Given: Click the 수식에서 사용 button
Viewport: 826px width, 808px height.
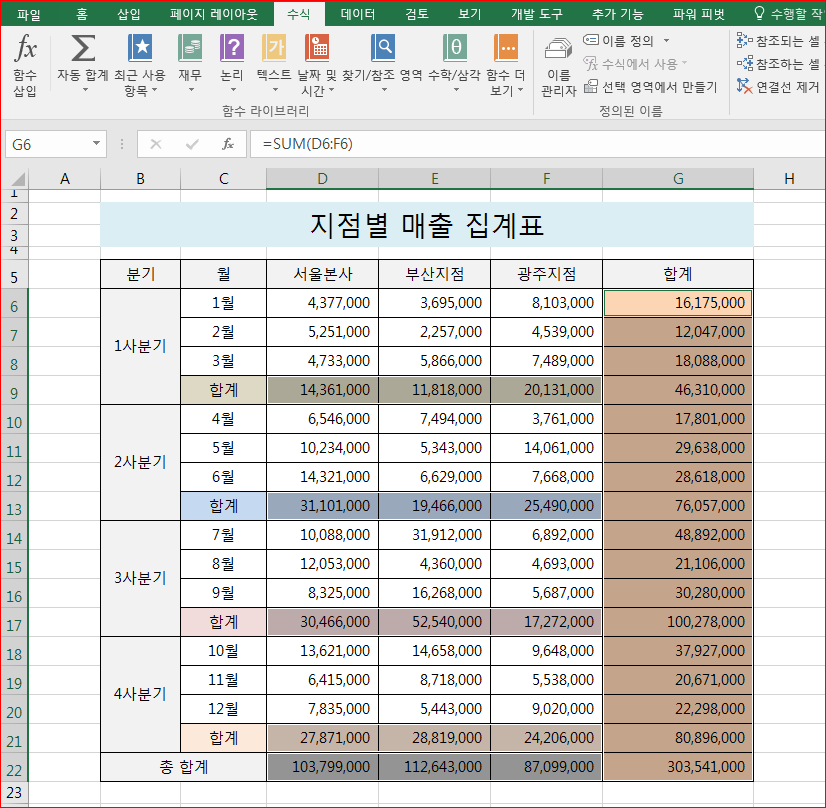Looking at the screenshot, I should [631, 64].
